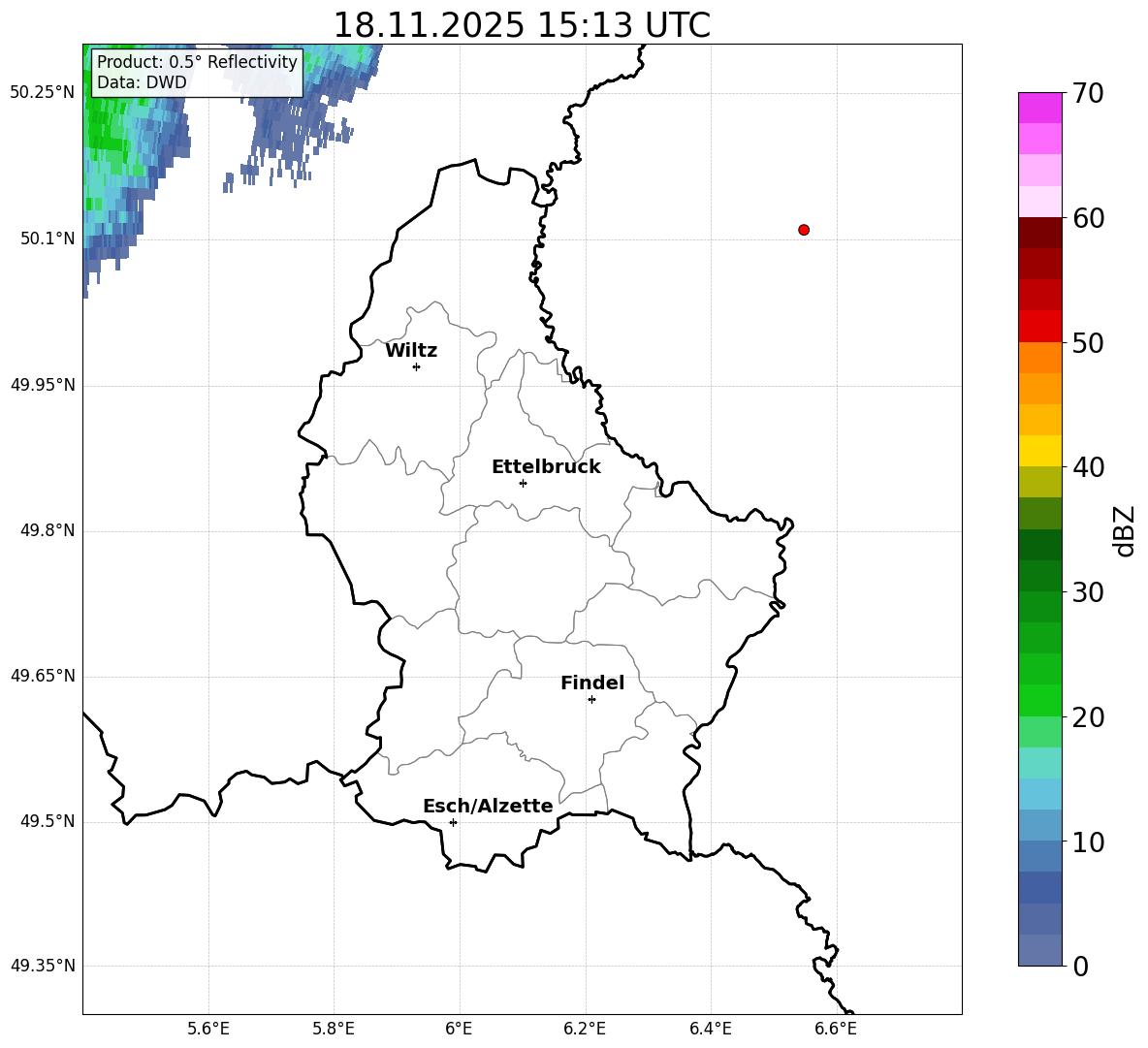Click the title '18.11.2025 15:13 UTC'
The image size is (1148, 1048).
point(522,25)
